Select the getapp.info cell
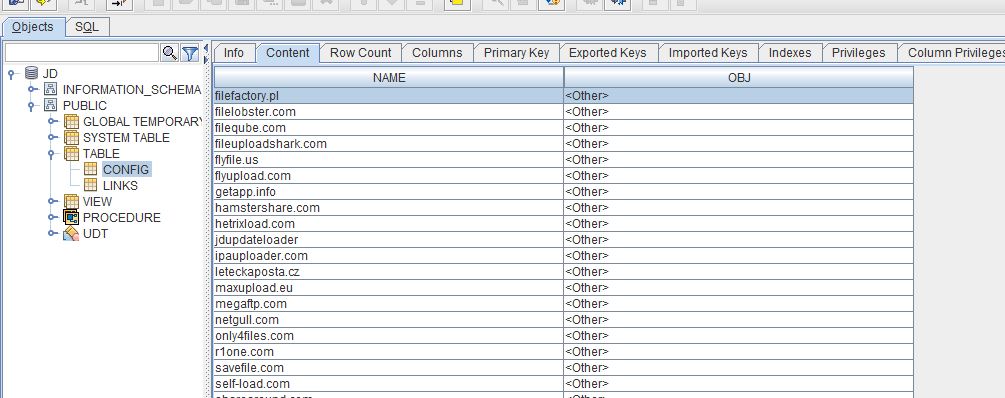The image size is (1005, 398). coord(389,192)
